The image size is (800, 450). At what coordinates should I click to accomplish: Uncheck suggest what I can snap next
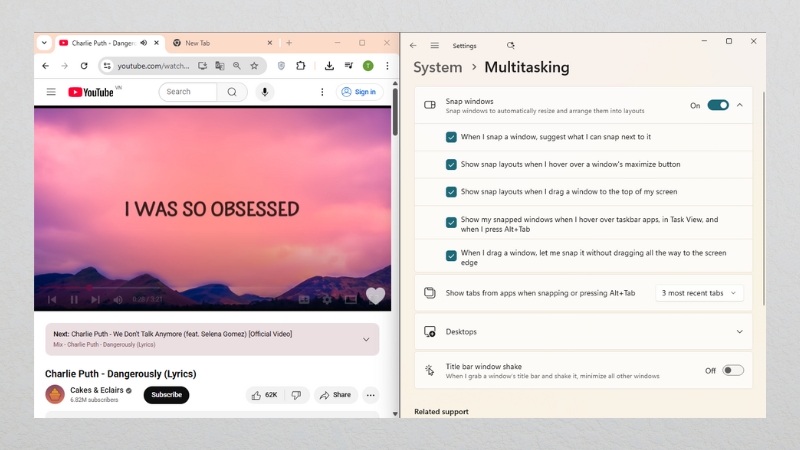451,137
